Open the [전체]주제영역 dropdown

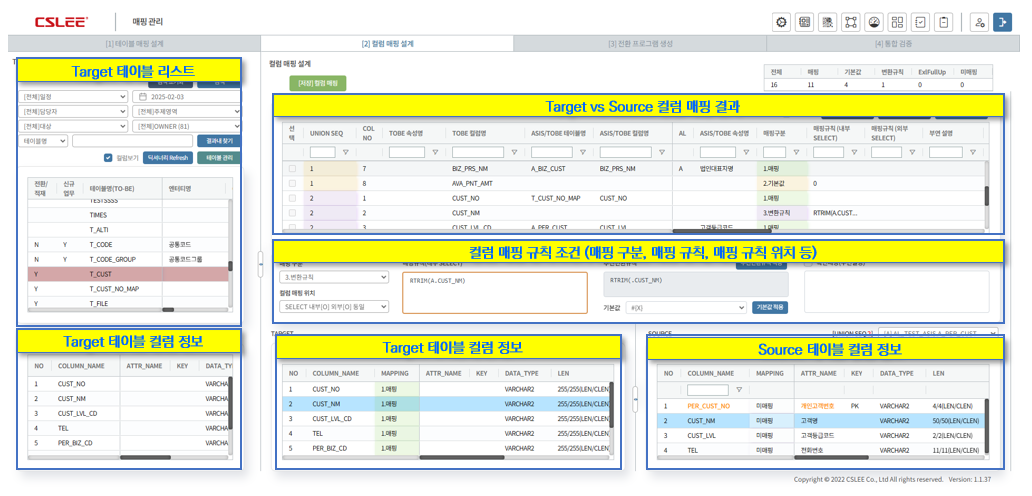(x=187, y=111)
